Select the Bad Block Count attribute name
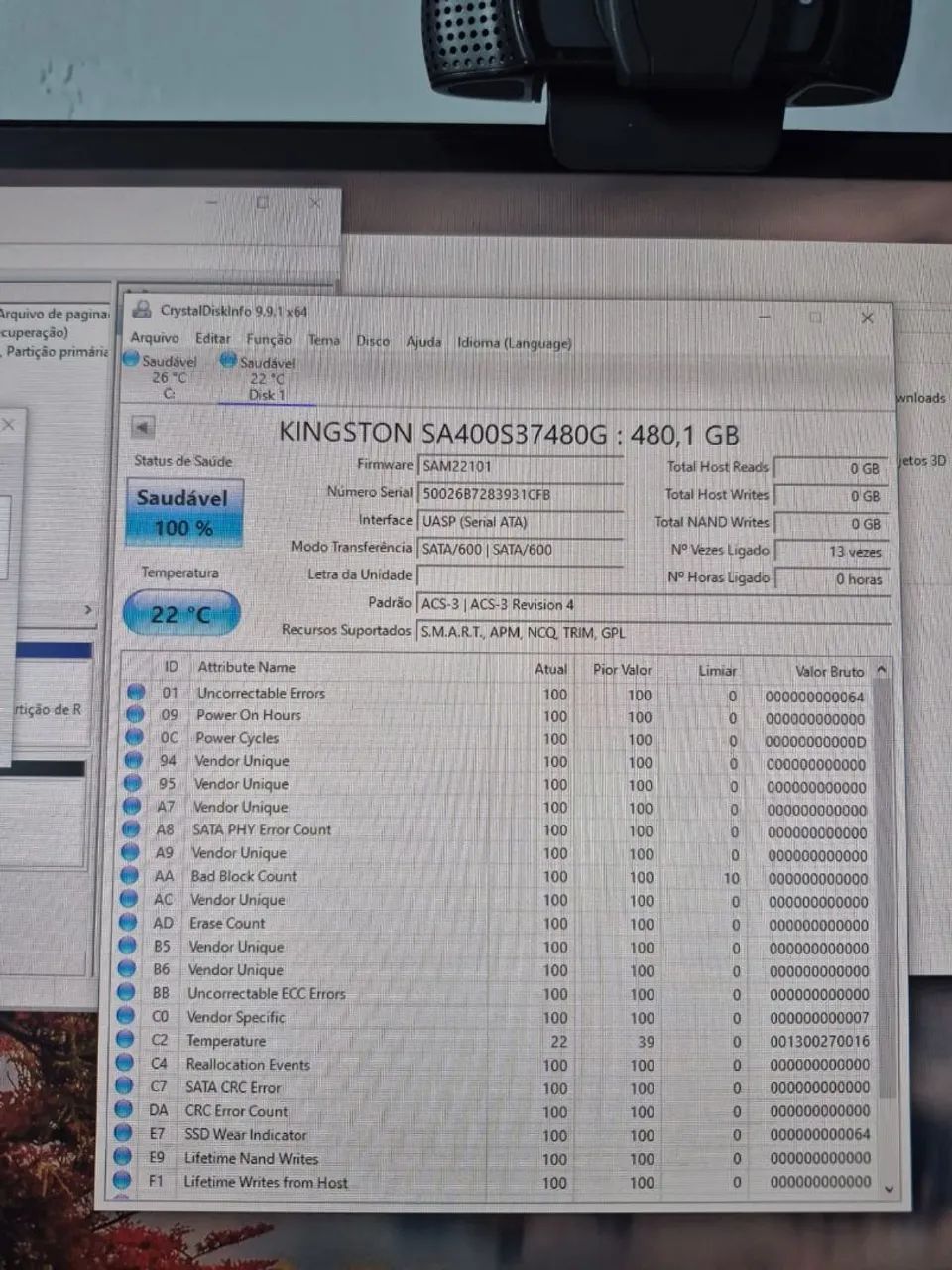952x1270 pixels. tap(243, 876)
